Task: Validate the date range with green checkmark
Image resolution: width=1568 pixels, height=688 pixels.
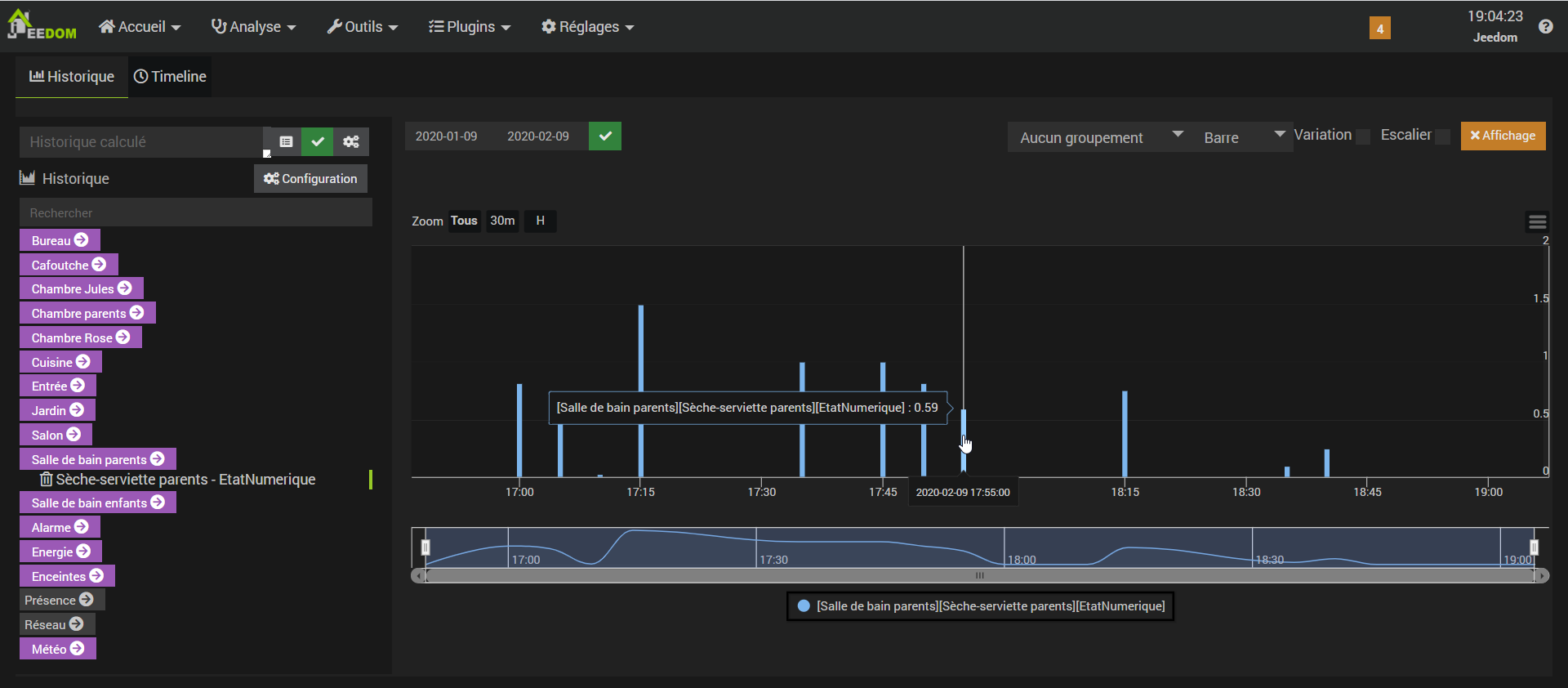Action: tap(605, 136)
